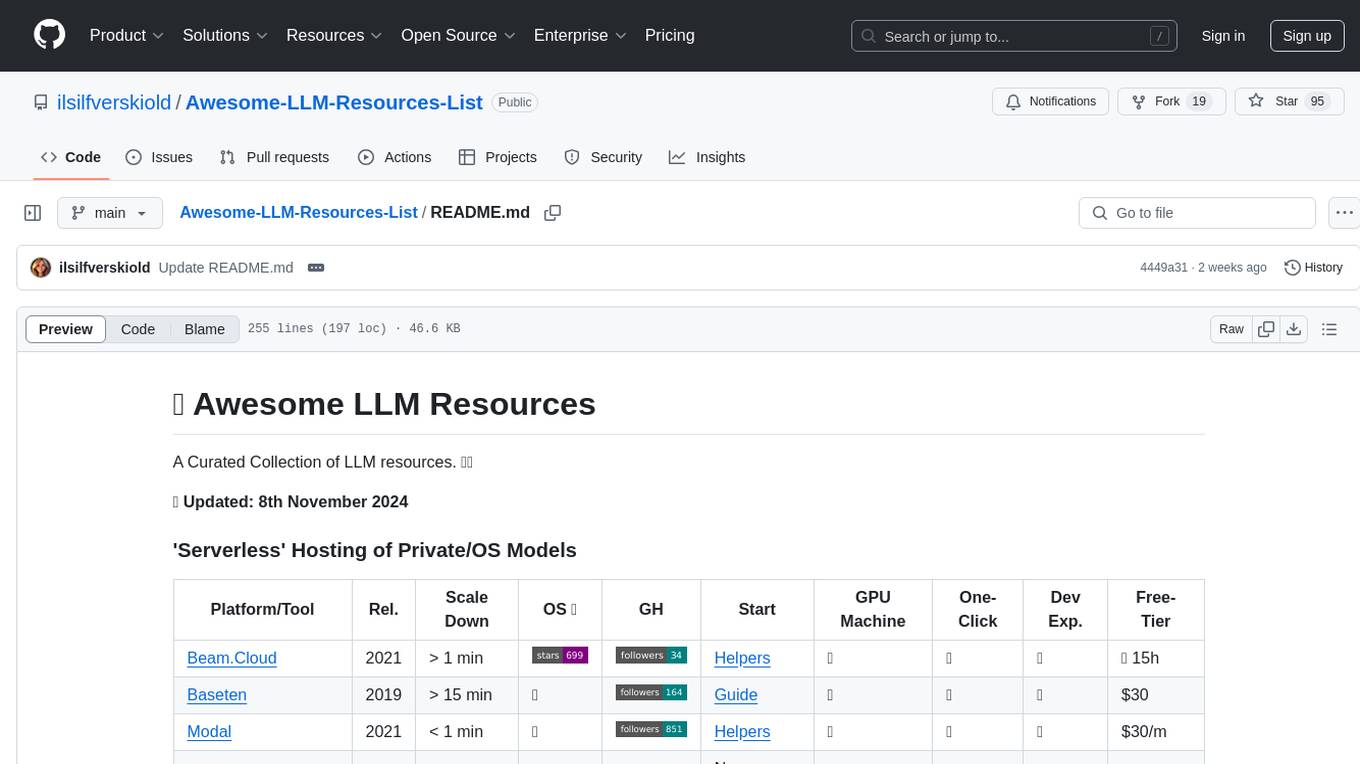Open the commit author avatar
Viewport: 1360px width, 764px height.
[41, 267]
